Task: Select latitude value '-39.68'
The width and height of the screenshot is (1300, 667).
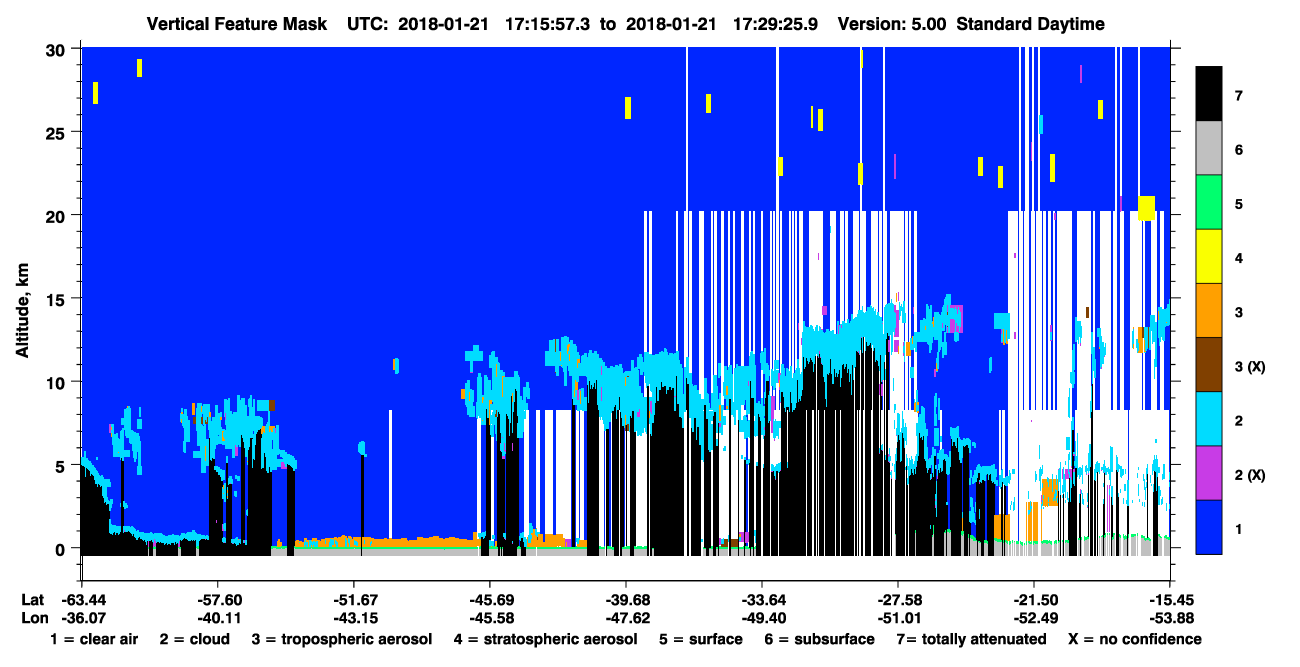Action: (x=626, y=599)
